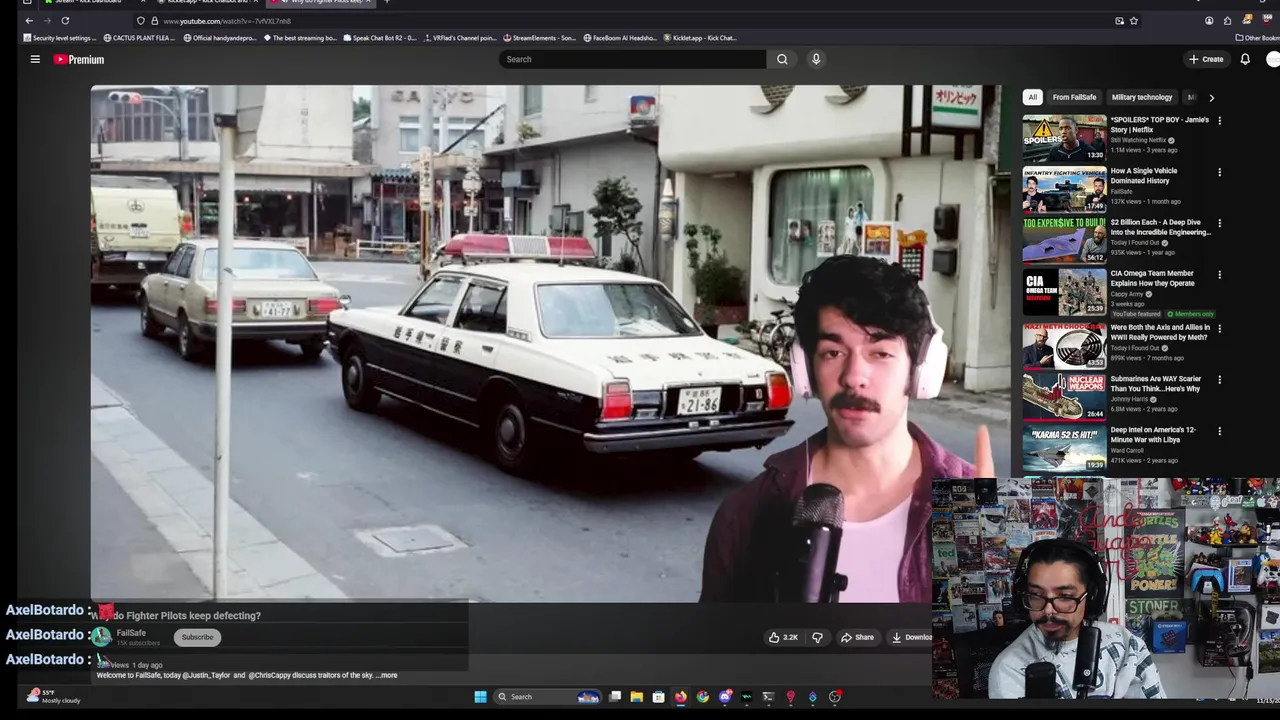Open Deep Intel on America's 12-Minute War
Viewport: 1280px width, 720px height.
[1153, 435]
